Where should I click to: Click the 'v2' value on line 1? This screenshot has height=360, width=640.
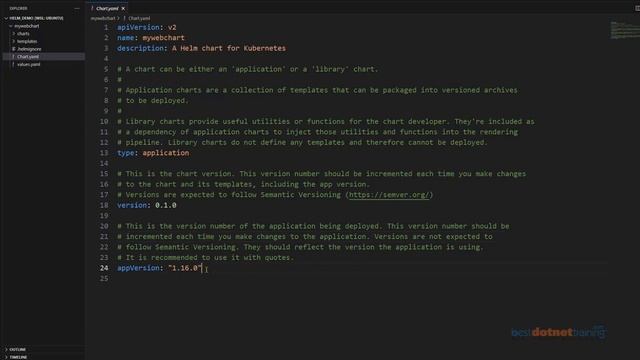172,27
